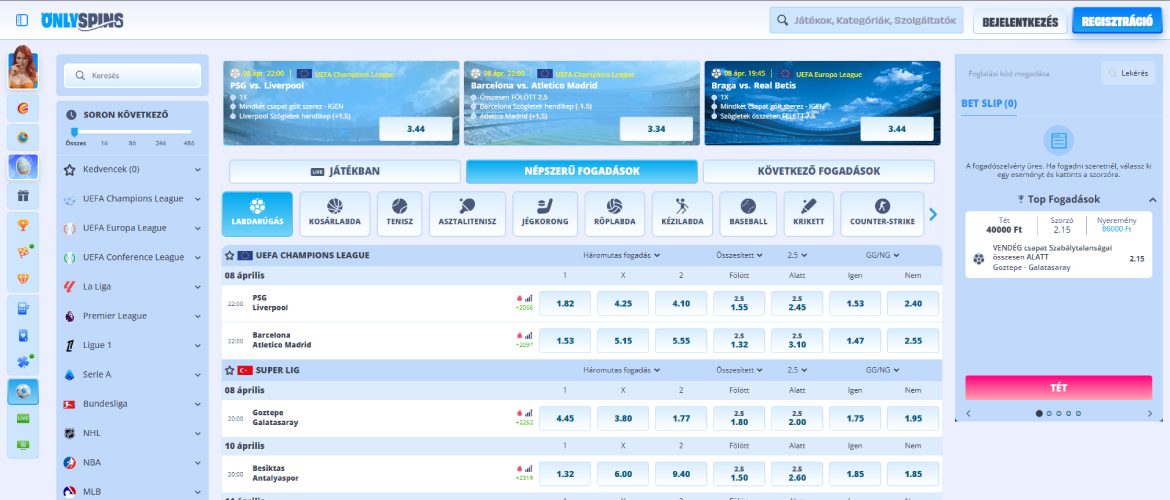The width and height of the screenshot is (1170, 500).
Task: Add Barcelona vs. Atletico Madrid combo at 3.34
Action: coord(656,129)
